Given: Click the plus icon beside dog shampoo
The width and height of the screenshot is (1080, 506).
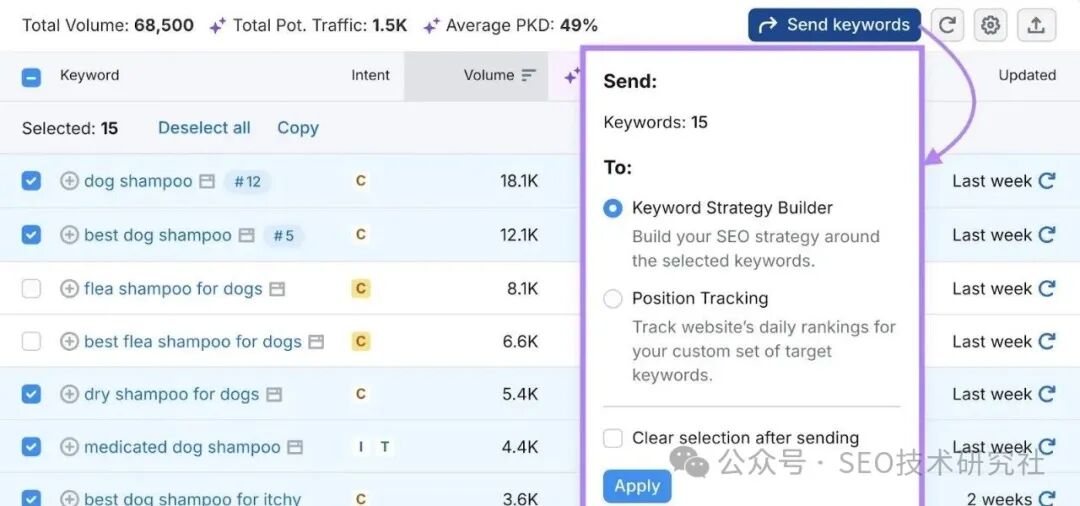Looking at the screenshot, I should click(x=69, y=181).
